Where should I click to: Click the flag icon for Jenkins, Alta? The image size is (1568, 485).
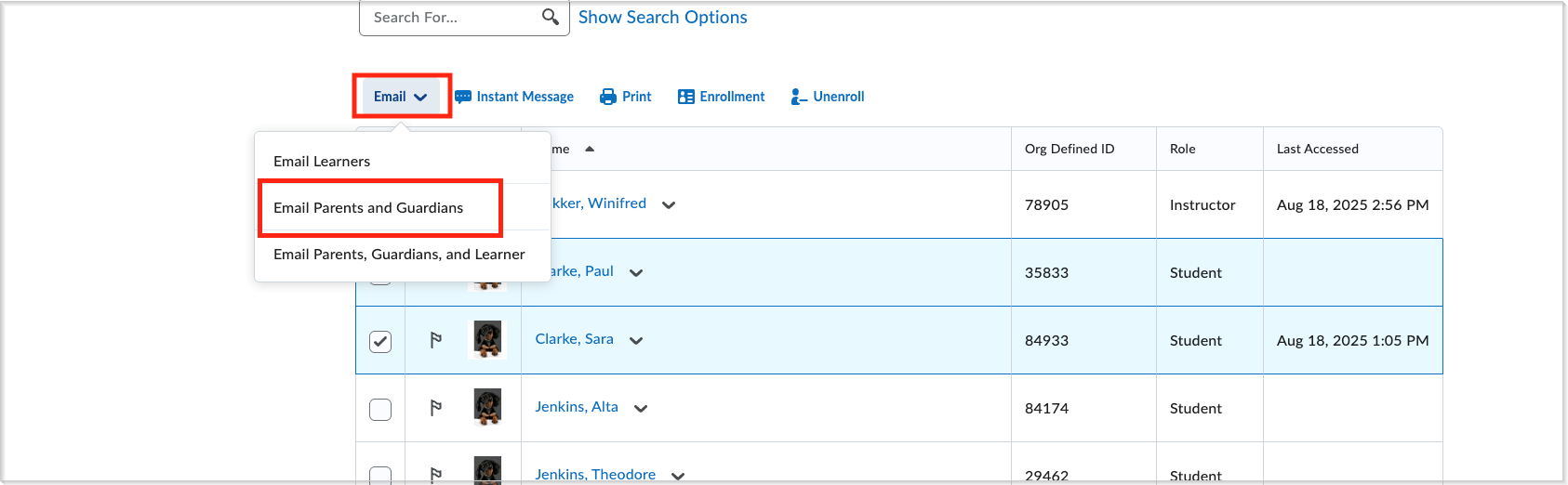436,408
